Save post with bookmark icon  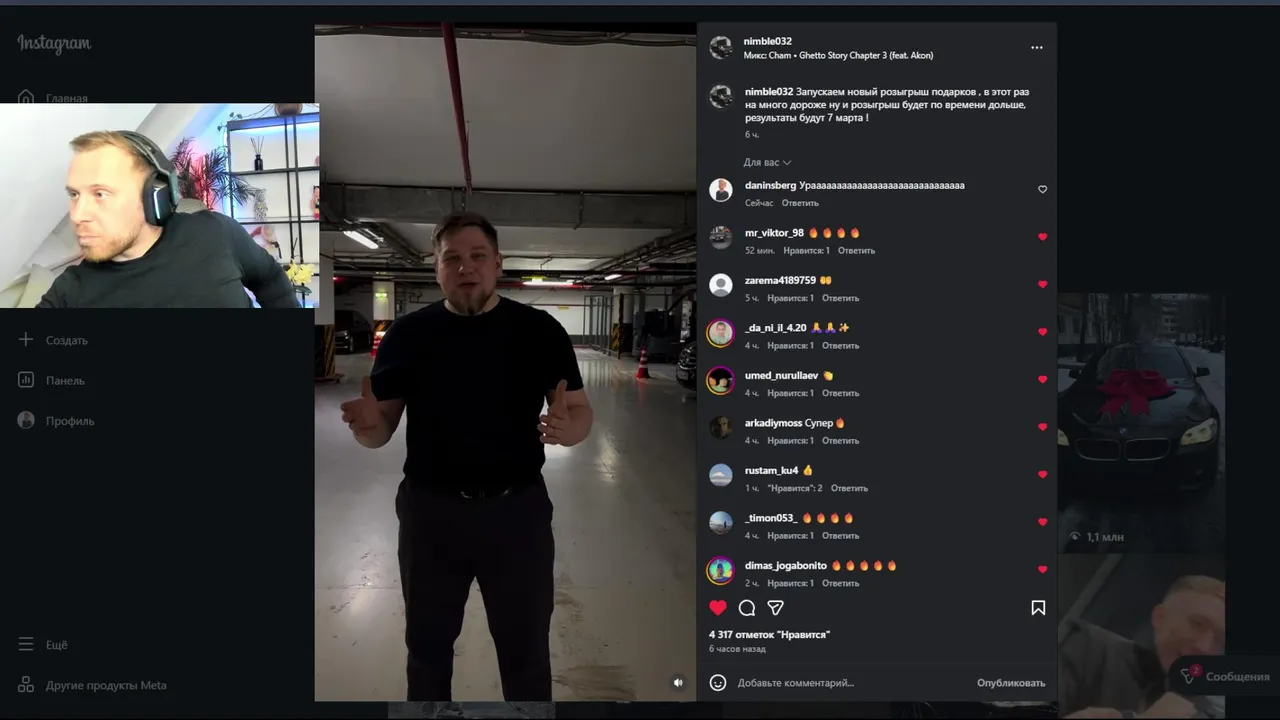coord(1038,607)
